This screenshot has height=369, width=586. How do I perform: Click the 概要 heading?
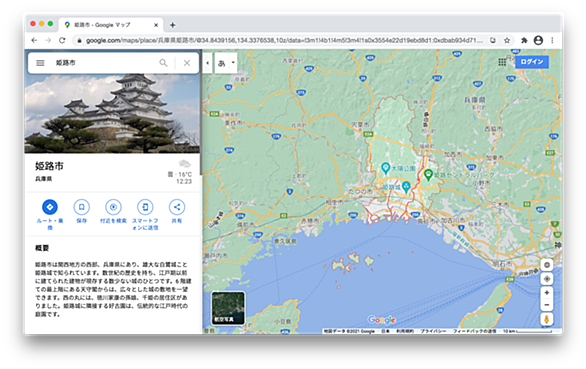point(42,248)
